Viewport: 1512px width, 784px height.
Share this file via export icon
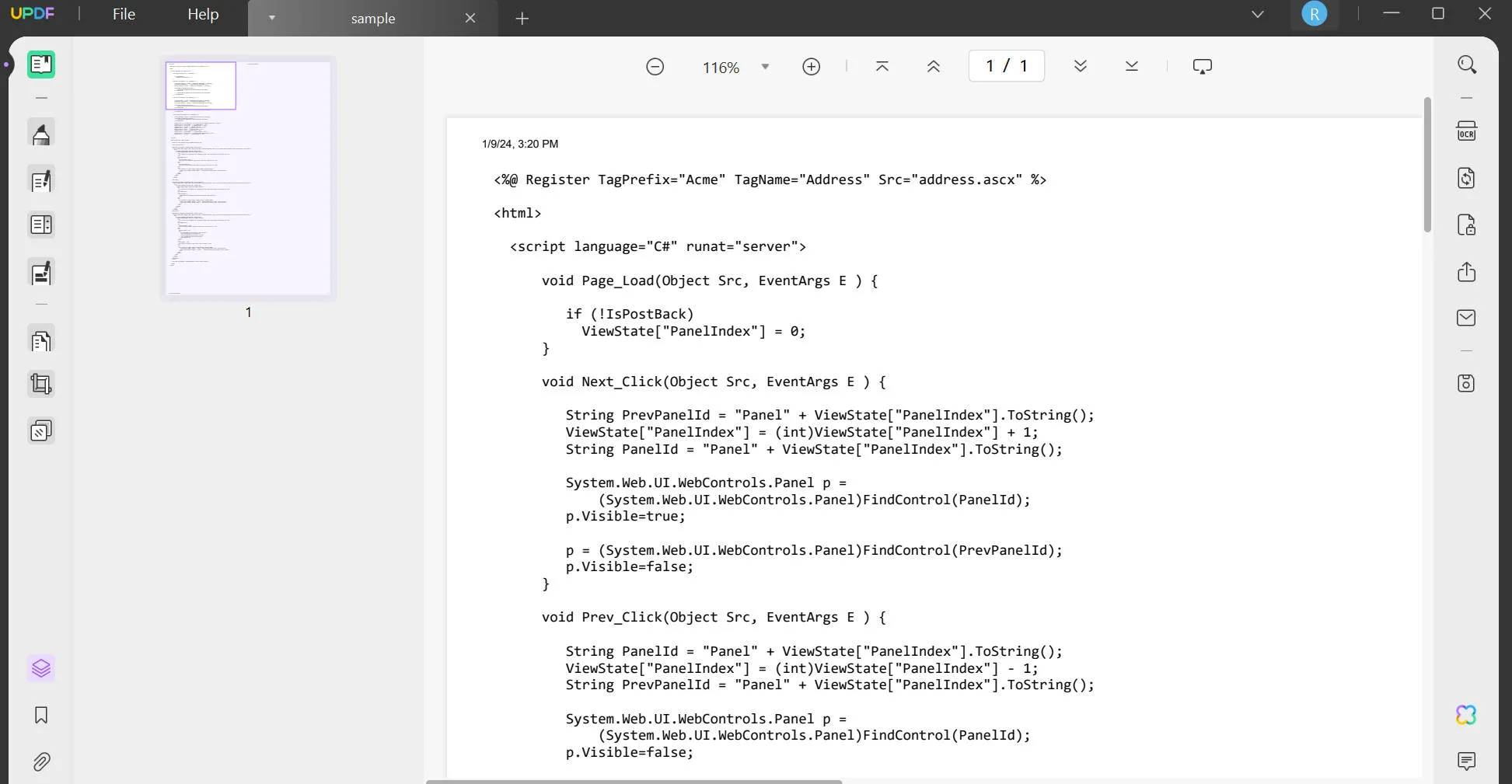pyautogui.click(x=1466, y=272)
